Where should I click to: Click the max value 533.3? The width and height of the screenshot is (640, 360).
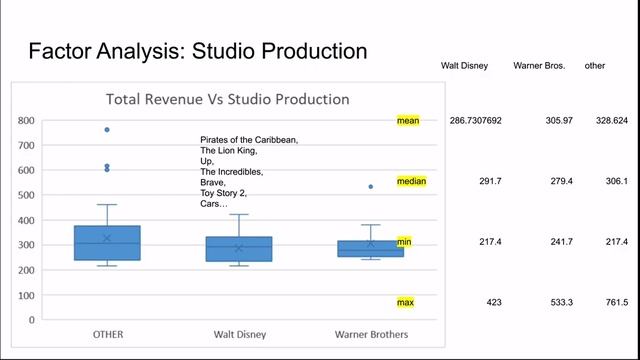(561, 302)
